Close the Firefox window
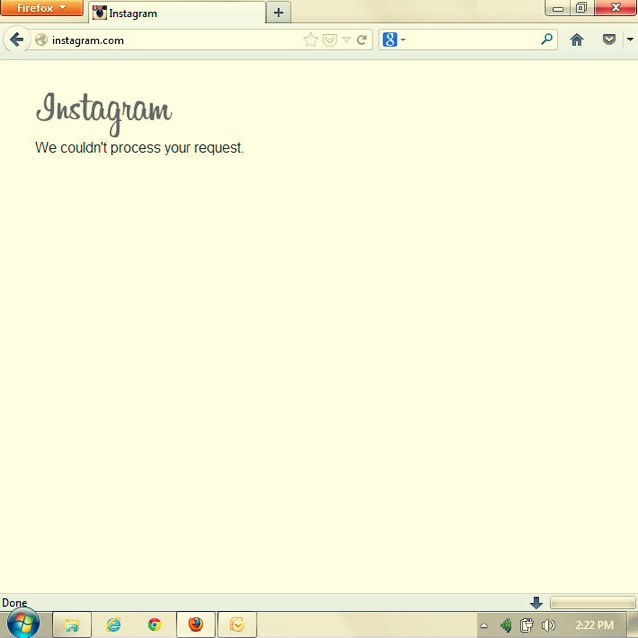 (616, 8)
